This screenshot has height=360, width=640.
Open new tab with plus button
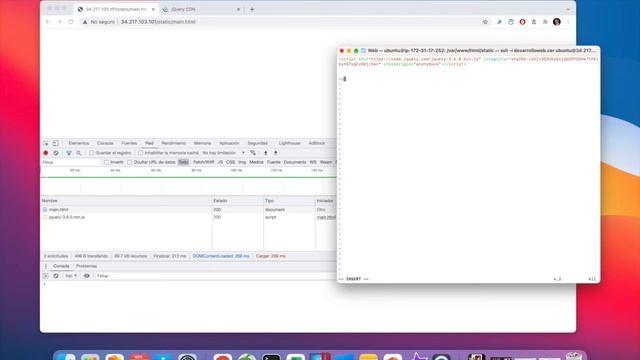click(252, 9)
